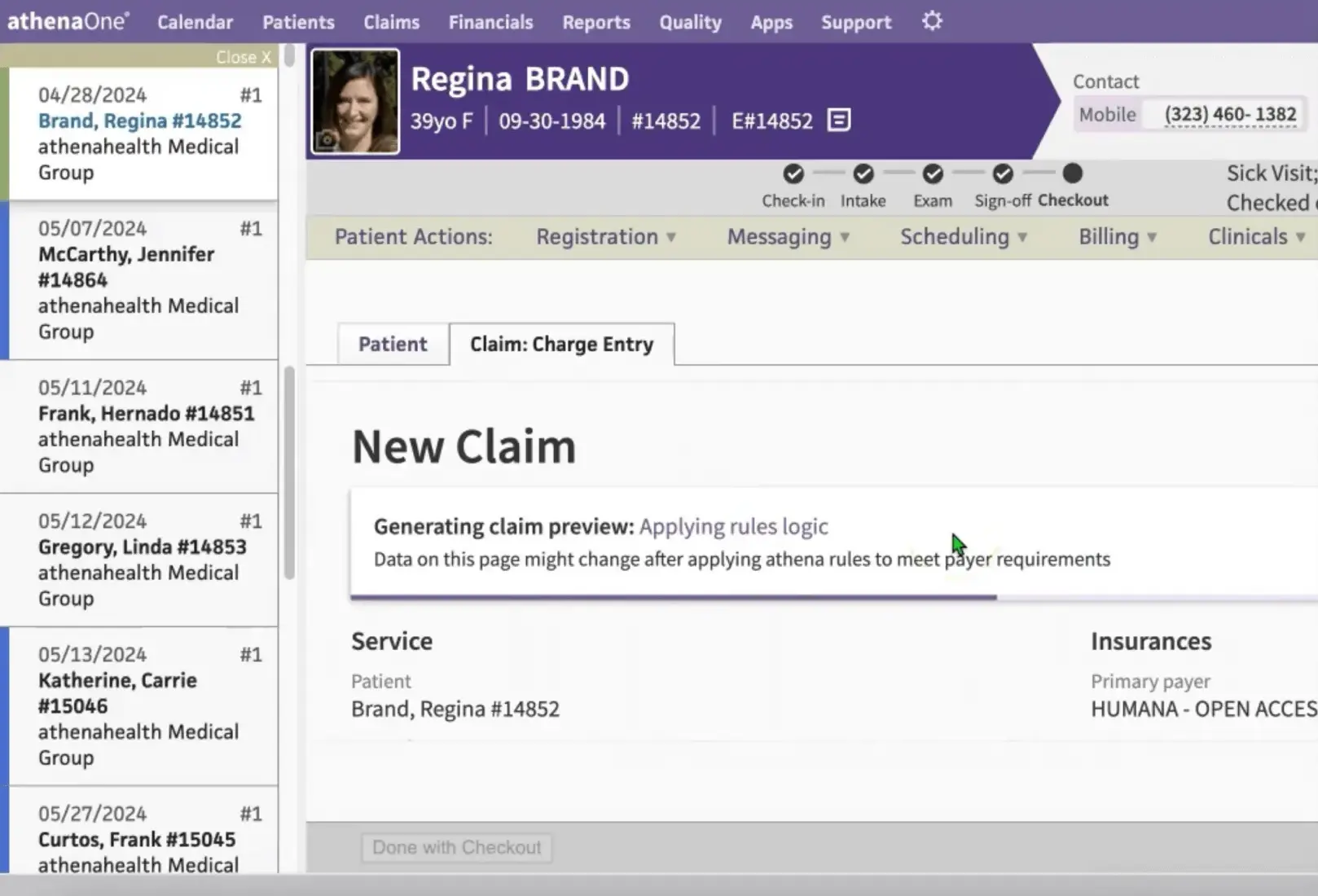This screenshot has width=1318, height=896.
Task: Click the camera icon on patient photo
Action: point(327,140)
